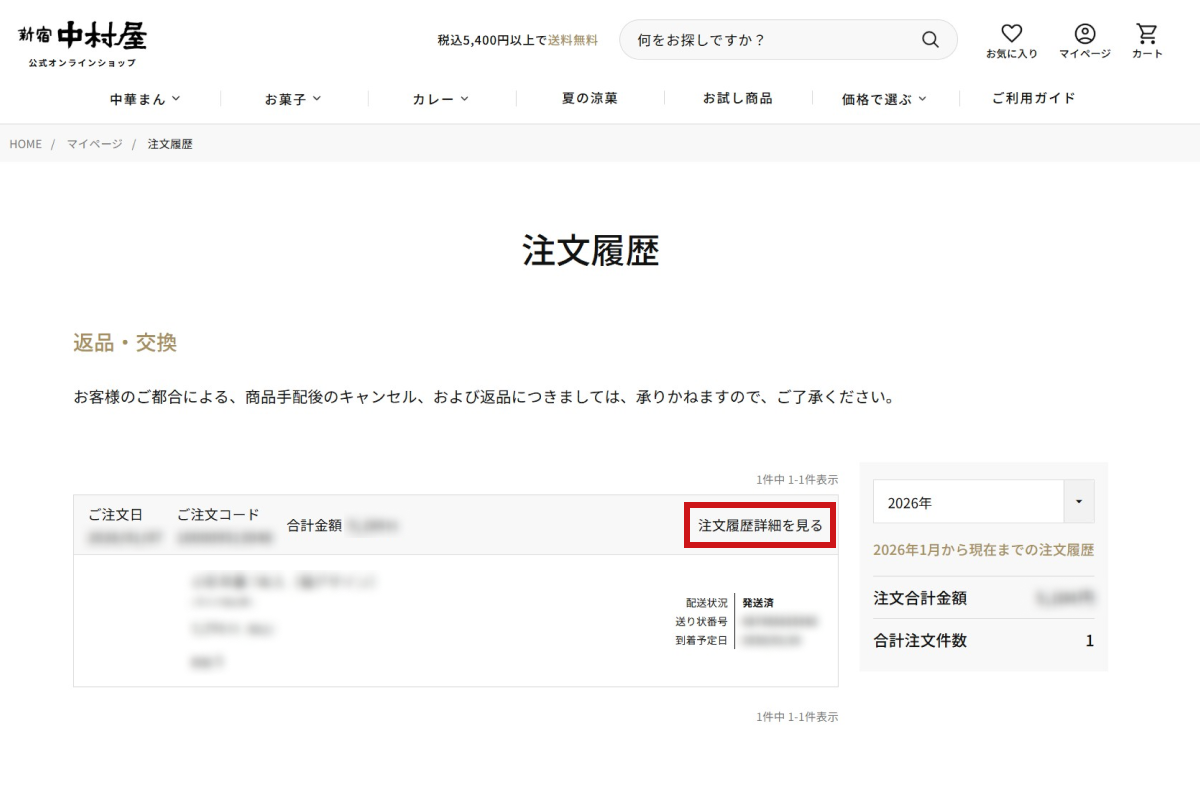1200x800 pixels.
Task: Open the お試し商品 menu item
Action: pyautogui.click(x=737, y=98)
